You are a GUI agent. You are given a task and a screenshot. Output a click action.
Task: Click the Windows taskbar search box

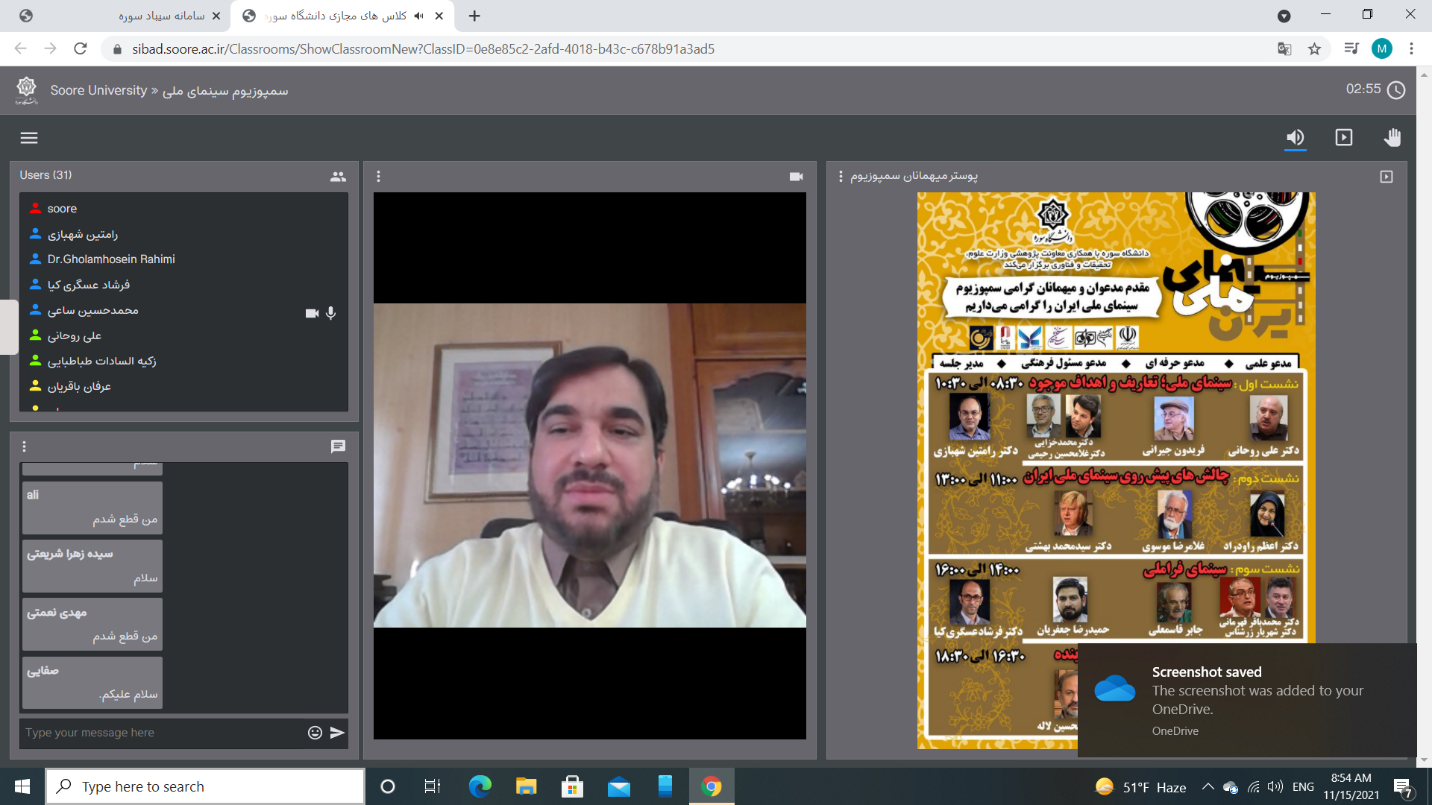point(205,787)
